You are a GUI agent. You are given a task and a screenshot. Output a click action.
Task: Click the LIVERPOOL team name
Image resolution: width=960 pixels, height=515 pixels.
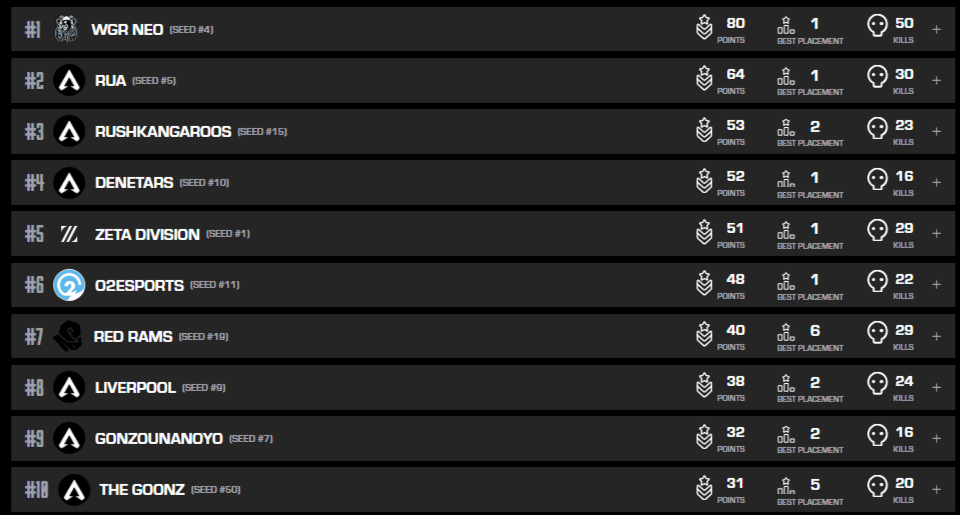pos(135,387)
